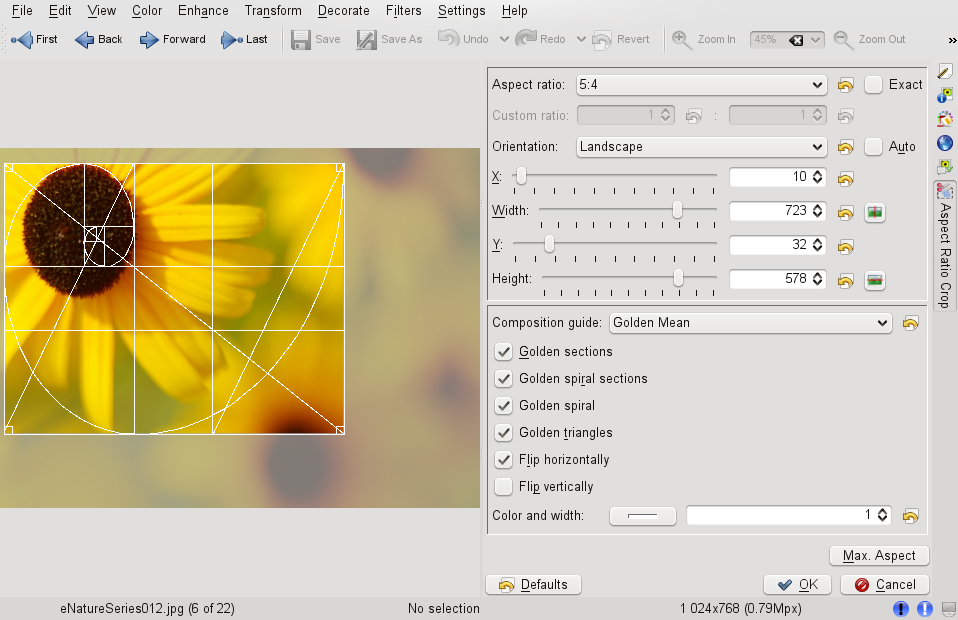The width and height of the screenshot is (958, 620).
Task: Center the crop vertically via icon beside Height
Action: (x=875, y=280)
